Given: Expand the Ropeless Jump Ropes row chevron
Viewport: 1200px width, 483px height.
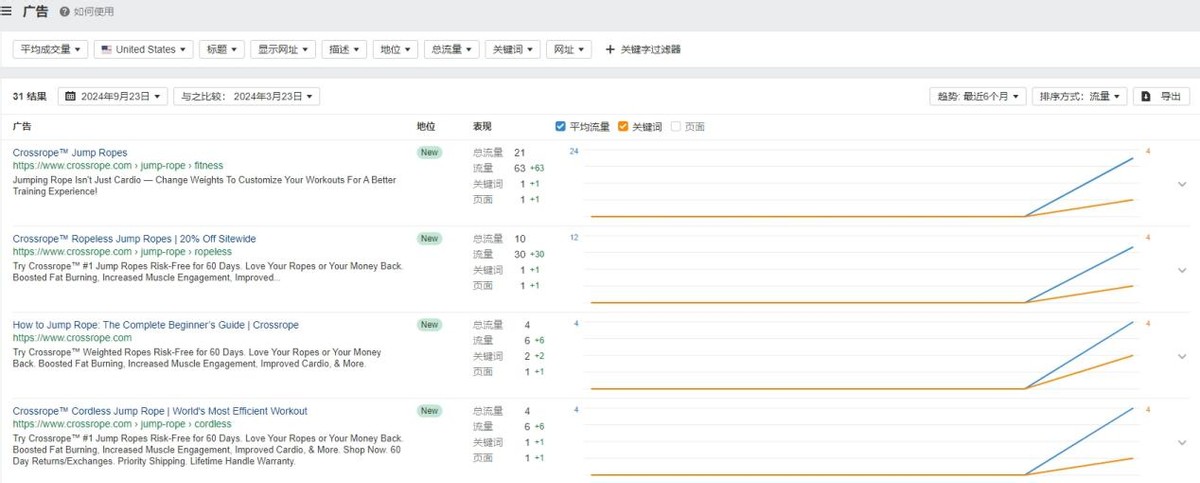Looking at the screenshot, I should click(1182, 271).
